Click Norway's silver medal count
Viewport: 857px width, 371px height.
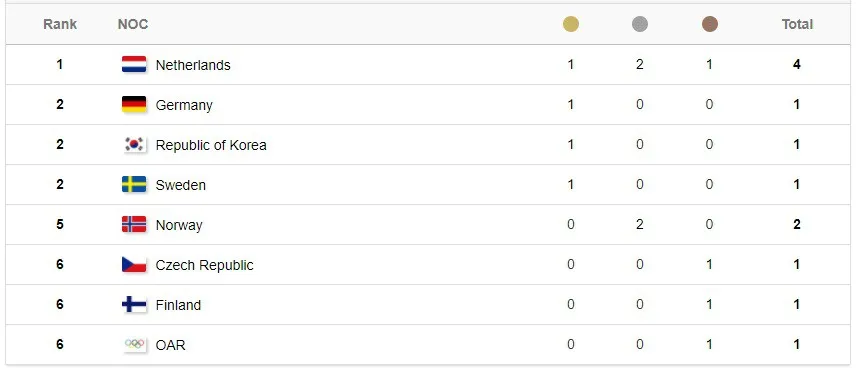click(x=639, y=225)
